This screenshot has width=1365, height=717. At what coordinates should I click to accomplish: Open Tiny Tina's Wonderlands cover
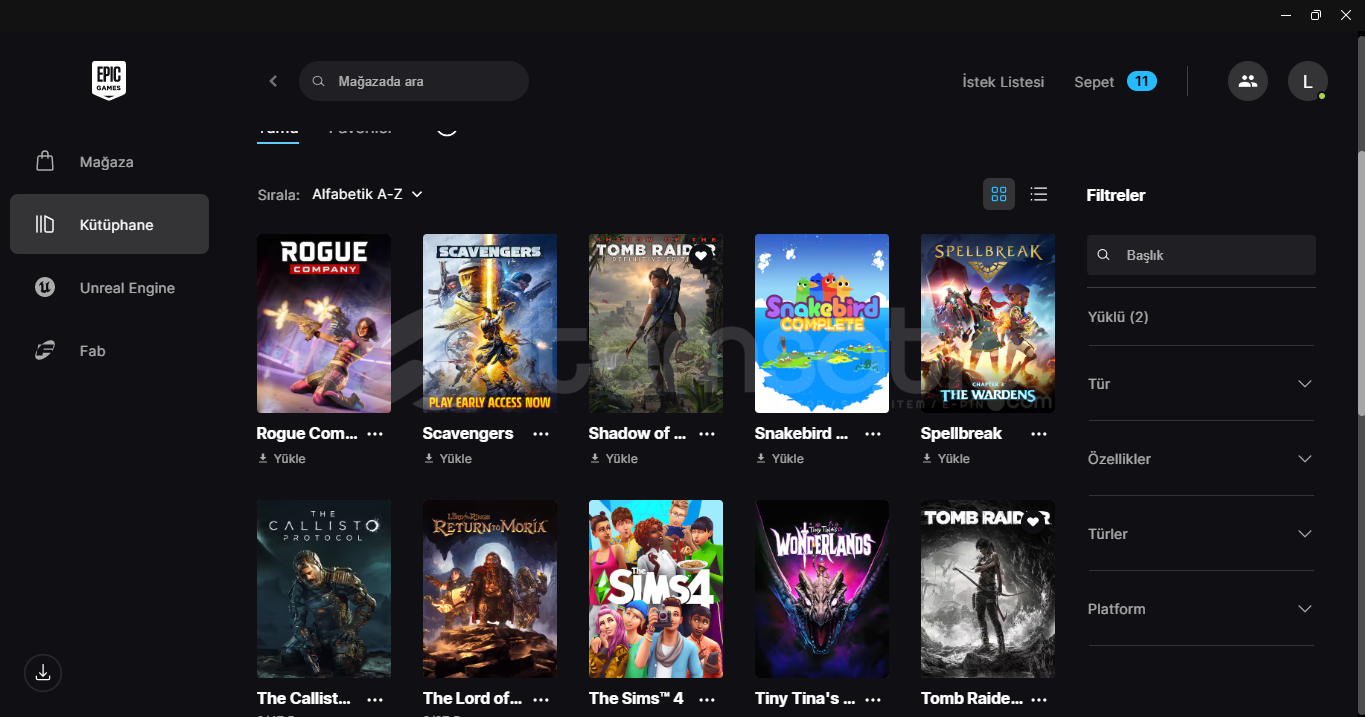(x=822, y=589)
